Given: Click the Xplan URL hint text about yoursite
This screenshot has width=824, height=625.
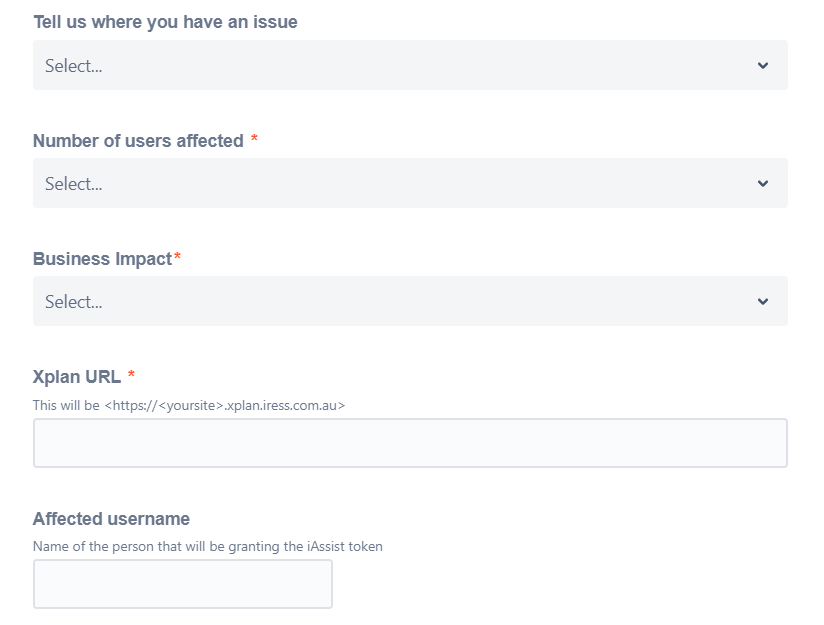Looking at the screenshot, I should (x=189, y=406).
